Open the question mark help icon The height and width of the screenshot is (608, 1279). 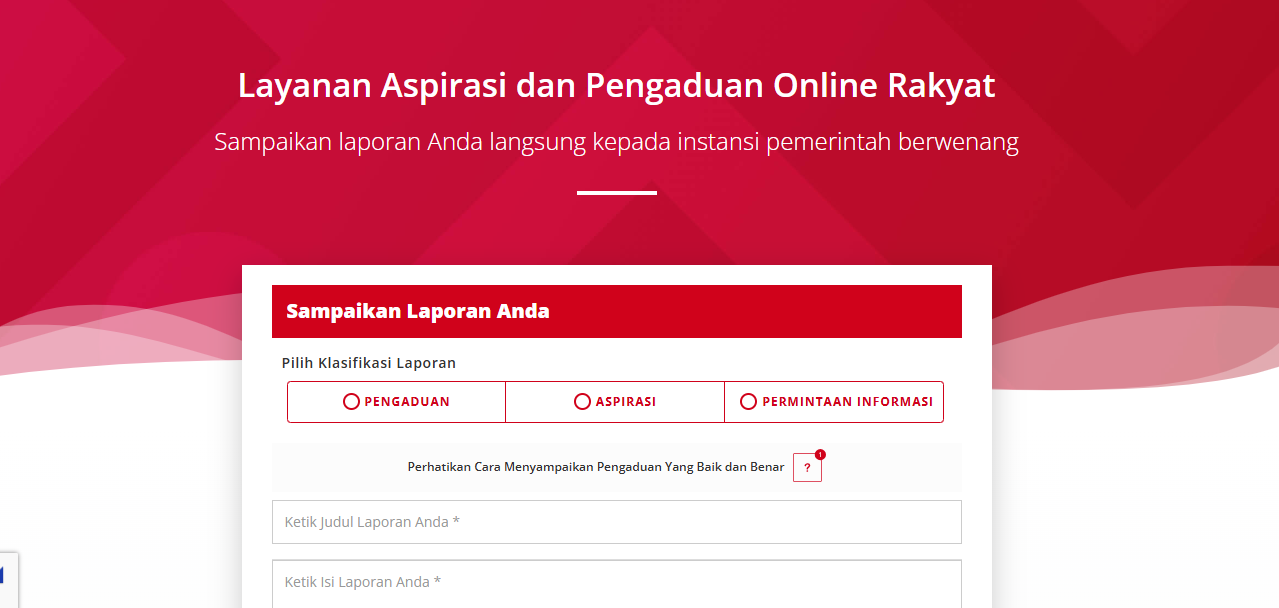click(807, 468)
